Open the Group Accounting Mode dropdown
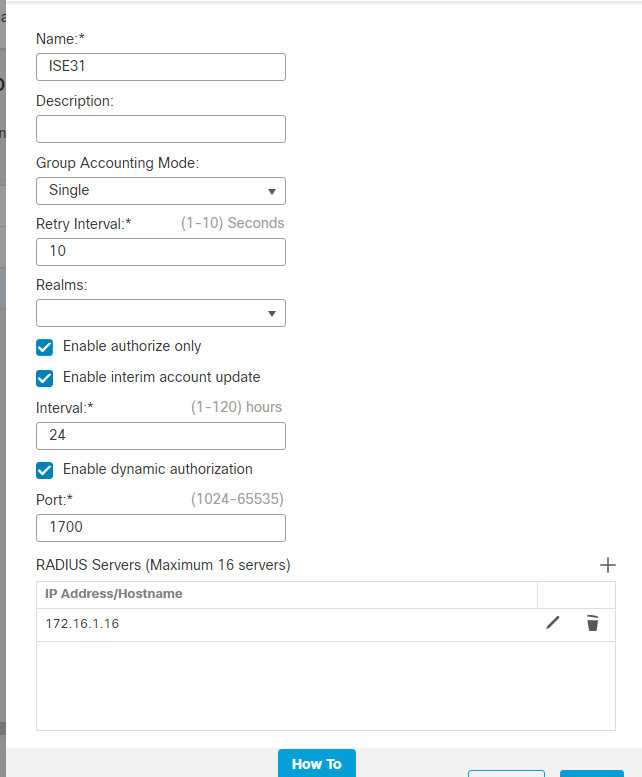The width and height of the screenshot is (642, 777). coord(161,191)
